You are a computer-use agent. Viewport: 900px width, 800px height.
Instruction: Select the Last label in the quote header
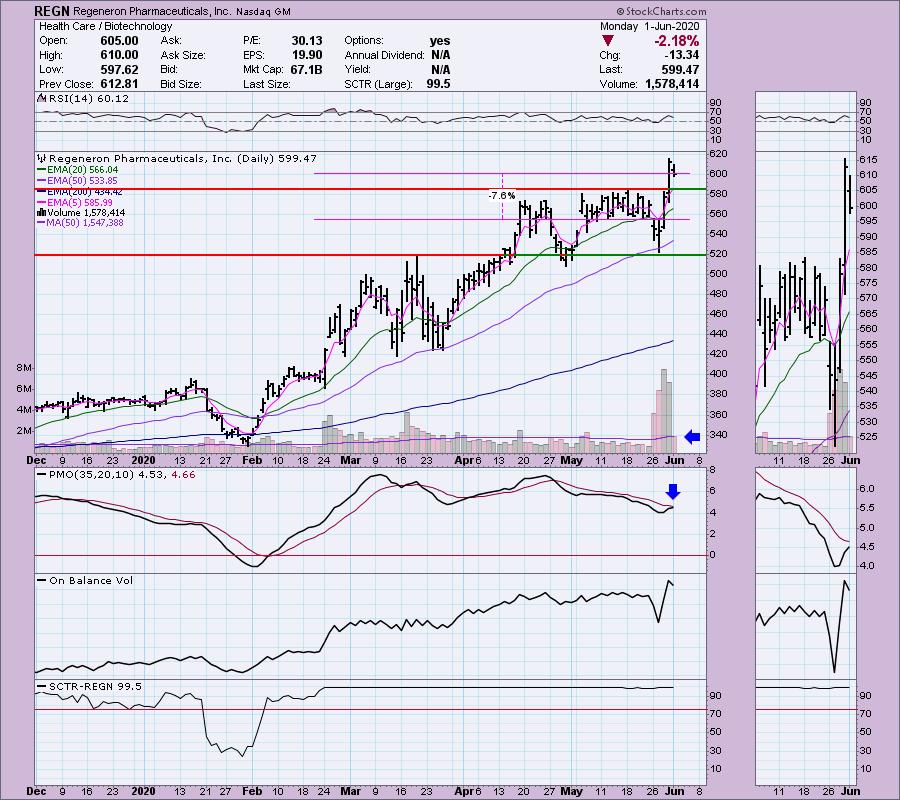pyautogui.click(x=611, y=69)
